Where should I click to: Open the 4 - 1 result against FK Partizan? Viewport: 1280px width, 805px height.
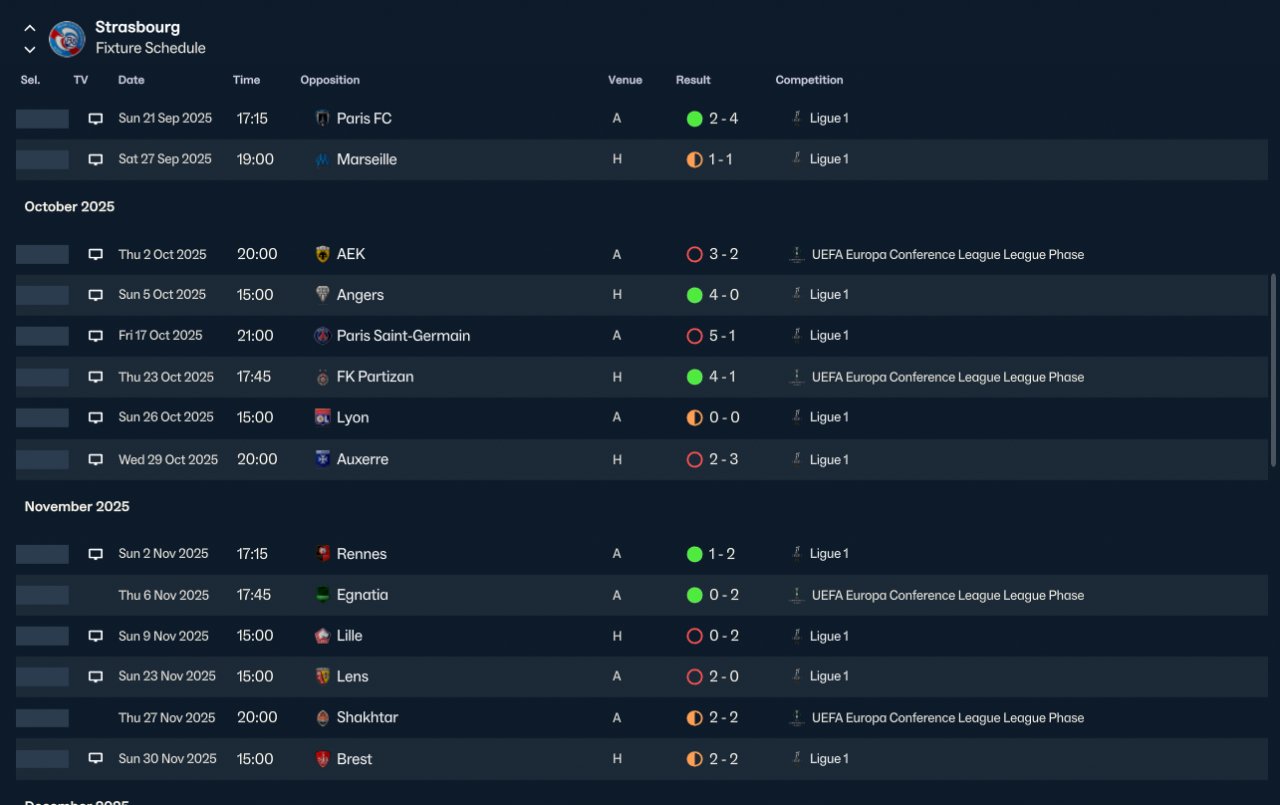(x=722, y=377)
